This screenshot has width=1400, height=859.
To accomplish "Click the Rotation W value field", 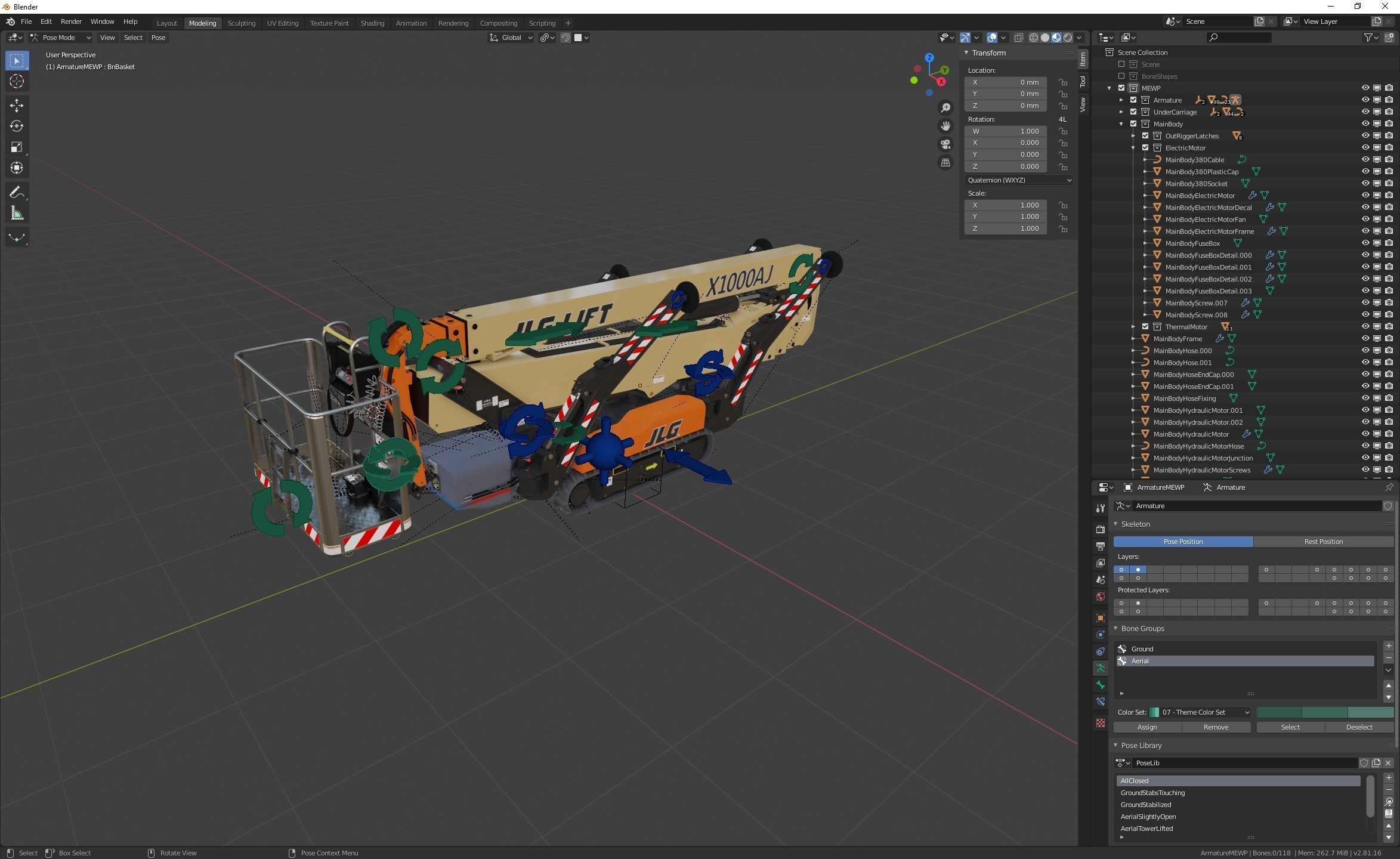I will (1006, 131).
